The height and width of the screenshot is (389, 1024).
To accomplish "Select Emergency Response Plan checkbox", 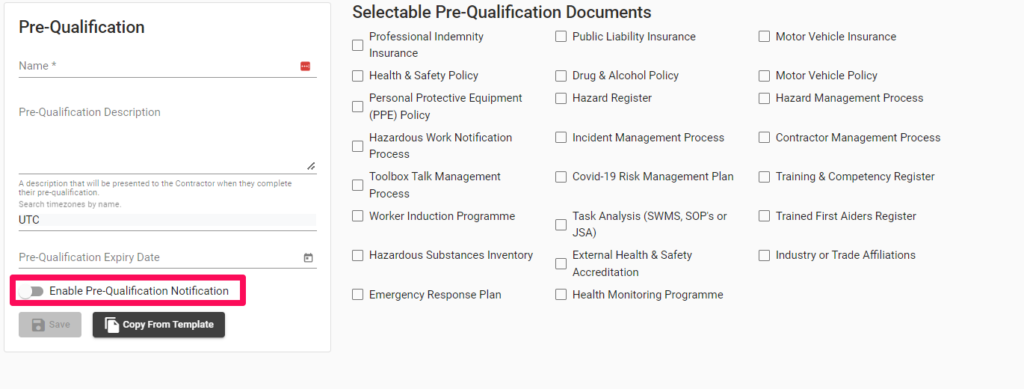I will coord(357,295).
